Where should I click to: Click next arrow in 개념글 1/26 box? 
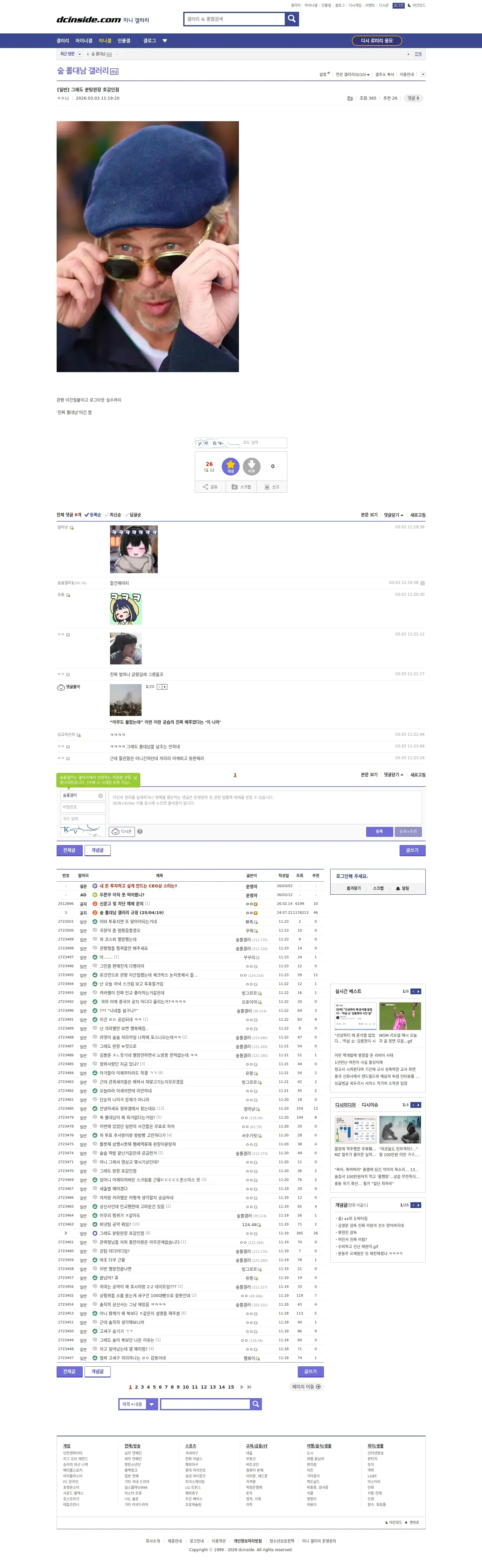(419, 1205)
